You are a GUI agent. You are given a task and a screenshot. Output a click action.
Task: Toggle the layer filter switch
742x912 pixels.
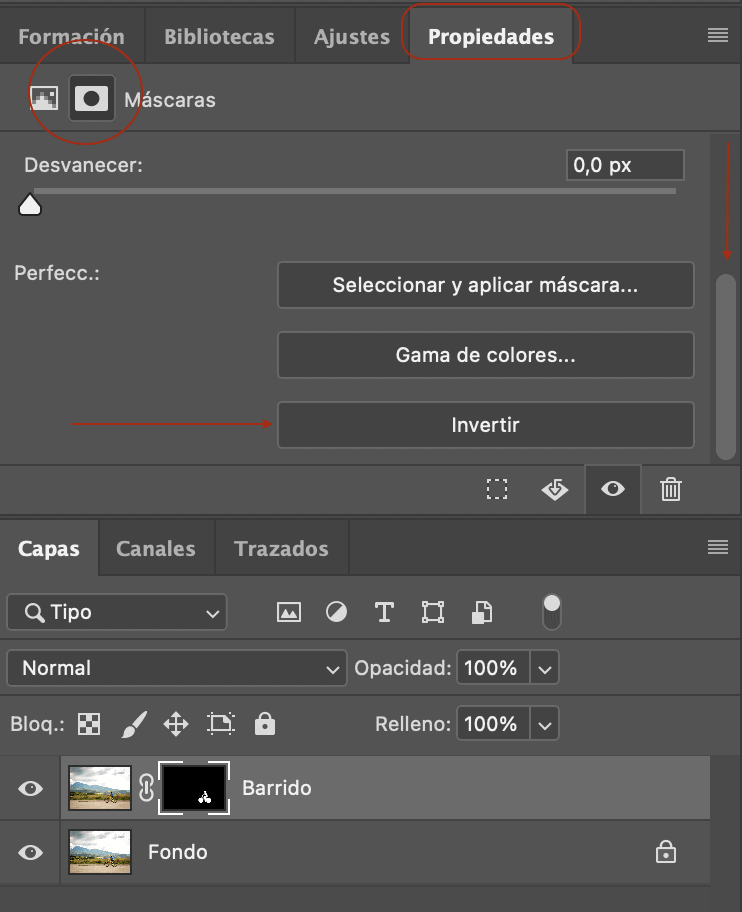(552, 612)
